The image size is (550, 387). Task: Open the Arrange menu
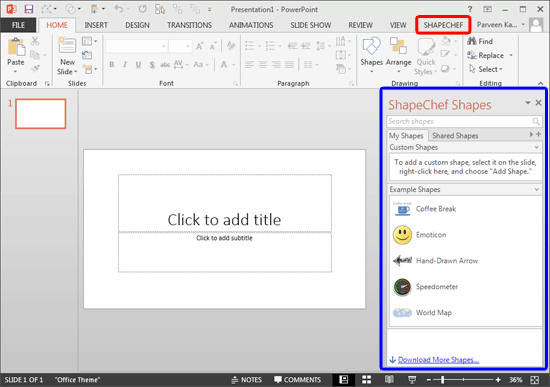click(x=398, y=55)
